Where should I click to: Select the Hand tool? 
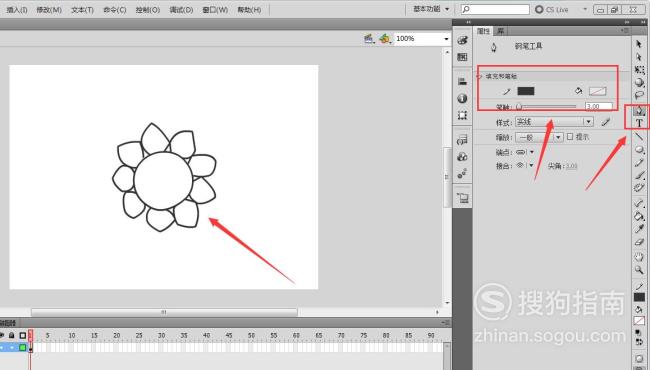pos(639,257)
